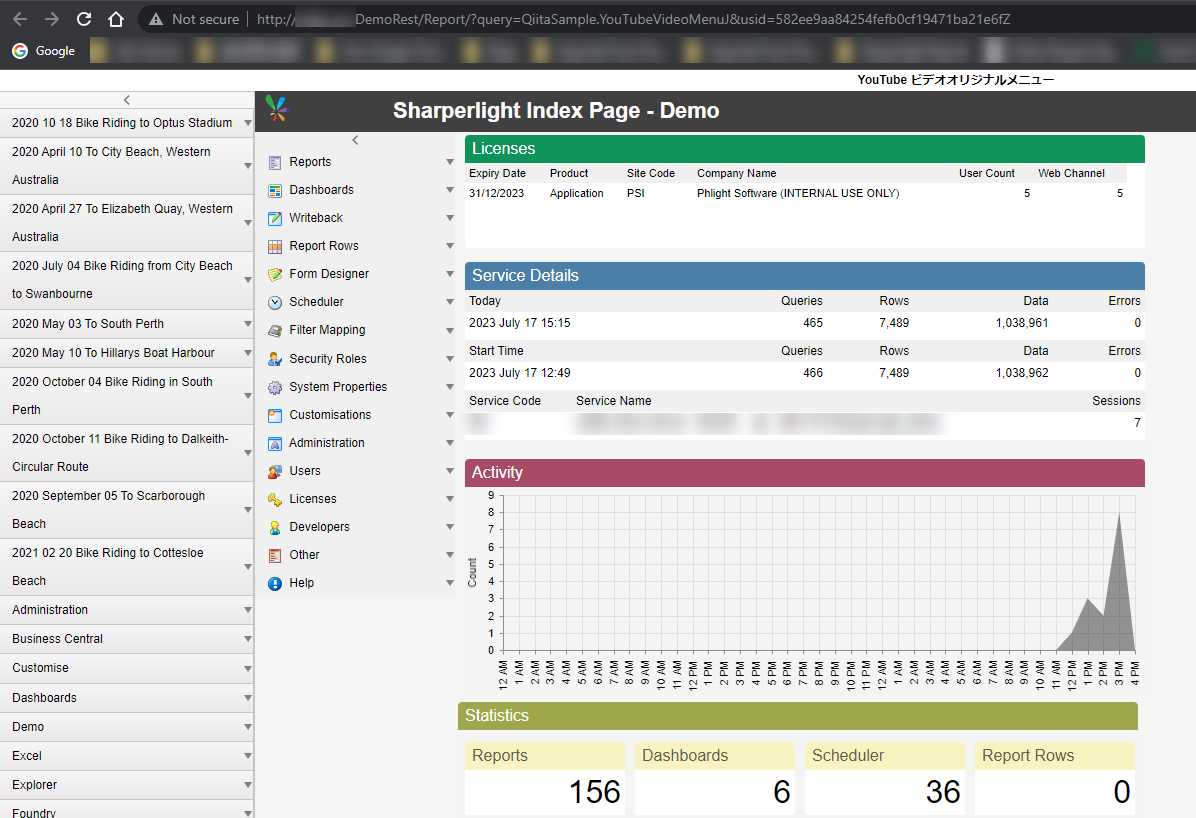Click the Filter Mapping icon

pos(275,330)
